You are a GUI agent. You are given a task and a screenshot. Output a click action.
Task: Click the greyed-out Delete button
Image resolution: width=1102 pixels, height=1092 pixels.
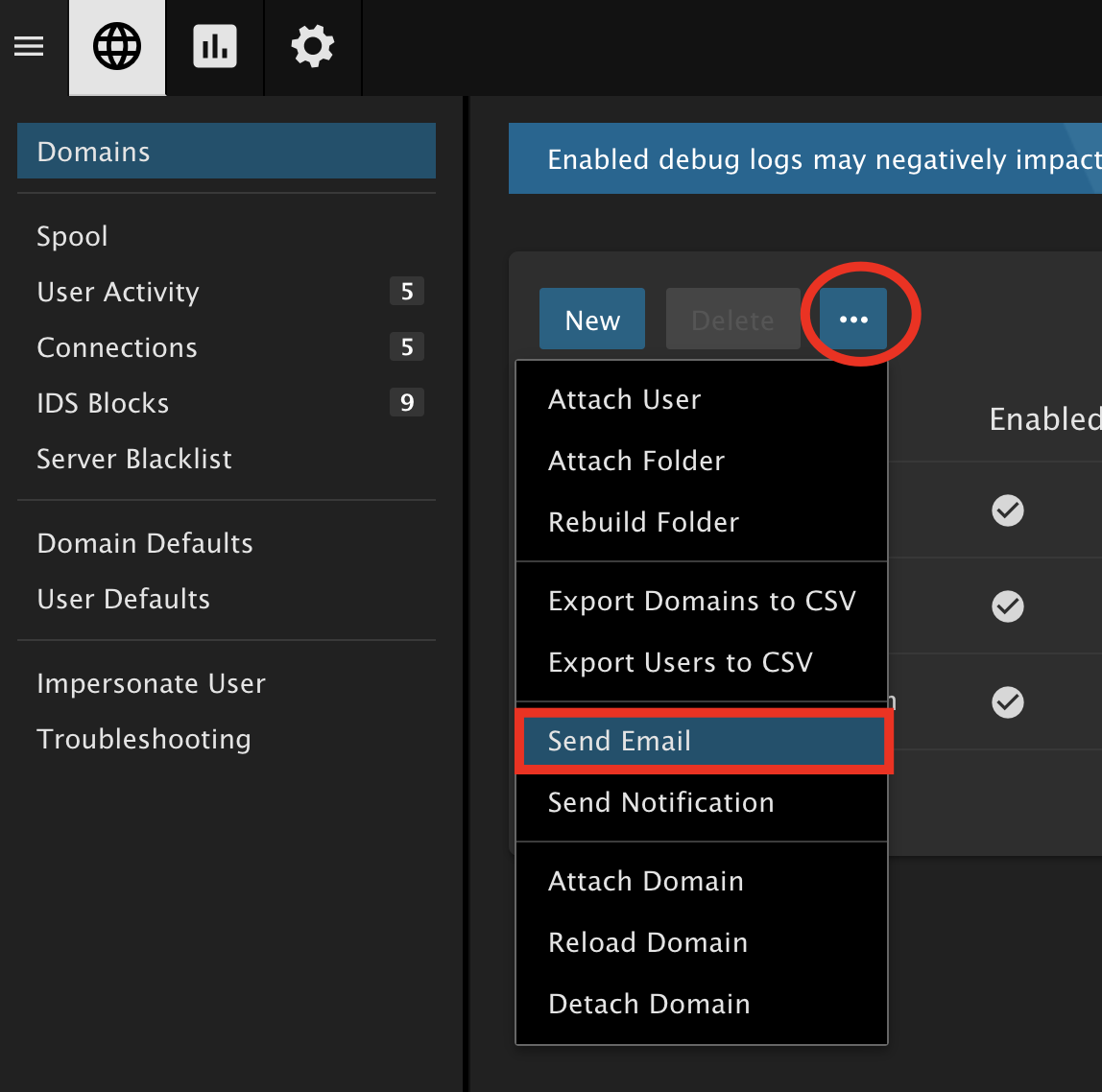coord(732,320)
